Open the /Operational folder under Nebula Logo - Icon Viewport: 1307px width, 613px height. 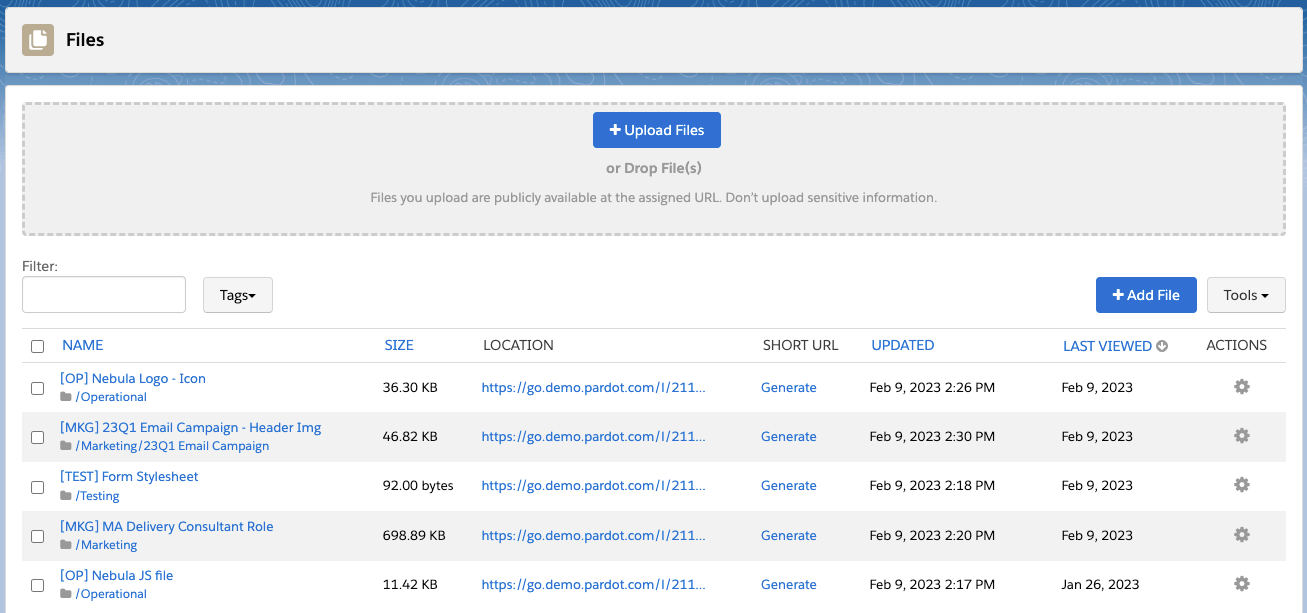click(111, 397)
